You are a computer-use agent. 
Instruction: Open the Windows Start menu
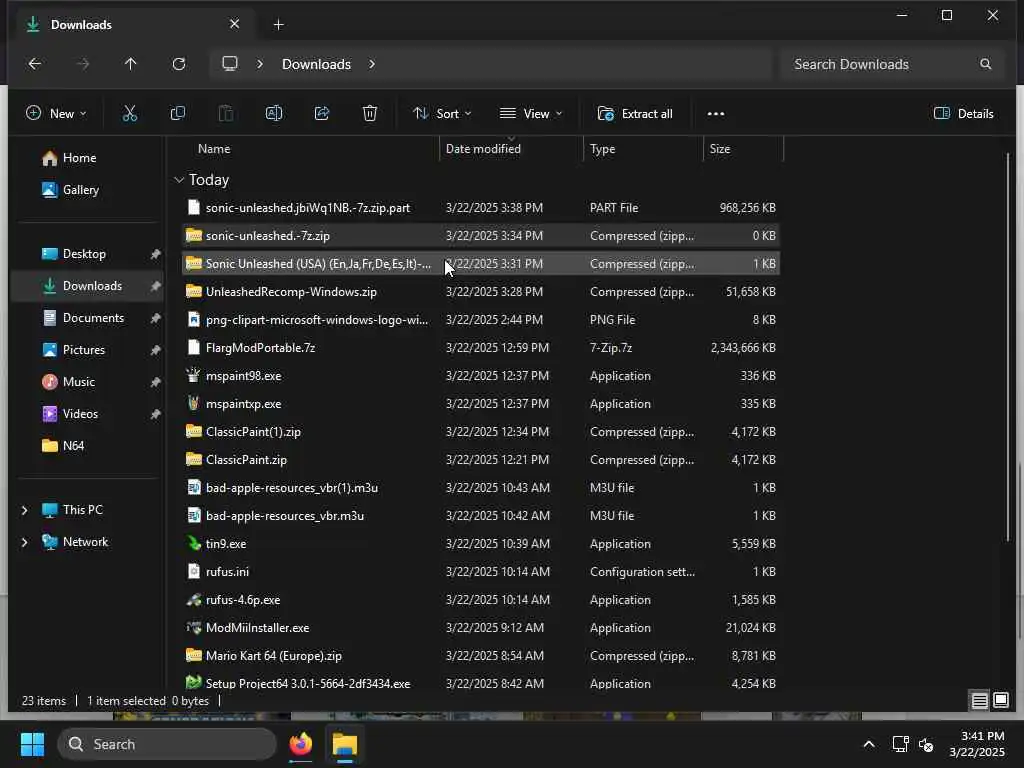coord(32,744)
